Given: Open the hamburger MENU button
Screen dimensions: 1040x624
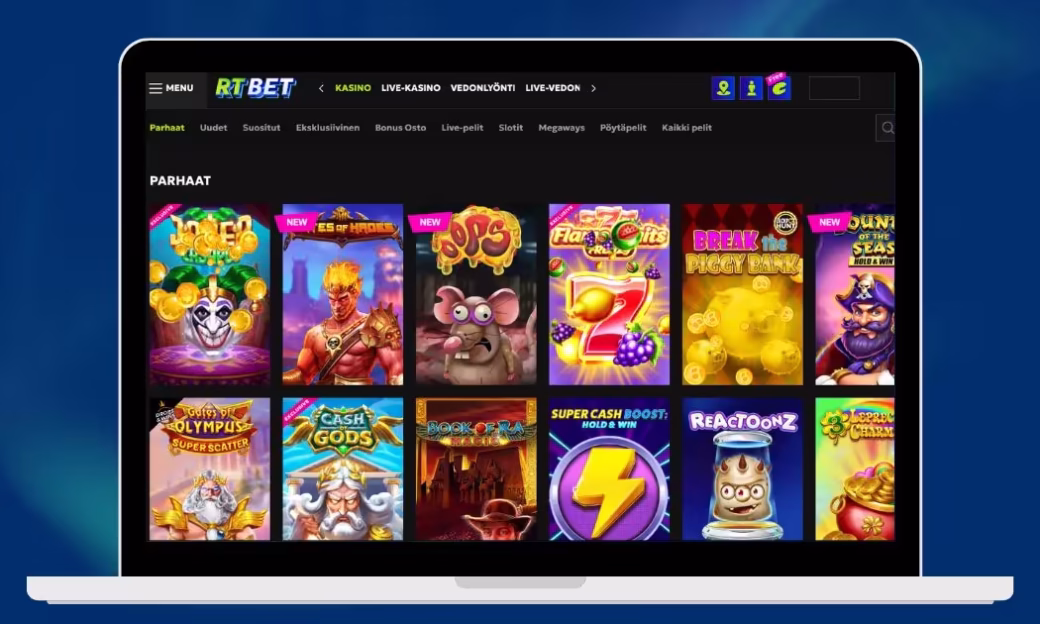Looking at the screenshot, I should pos(171,88).
